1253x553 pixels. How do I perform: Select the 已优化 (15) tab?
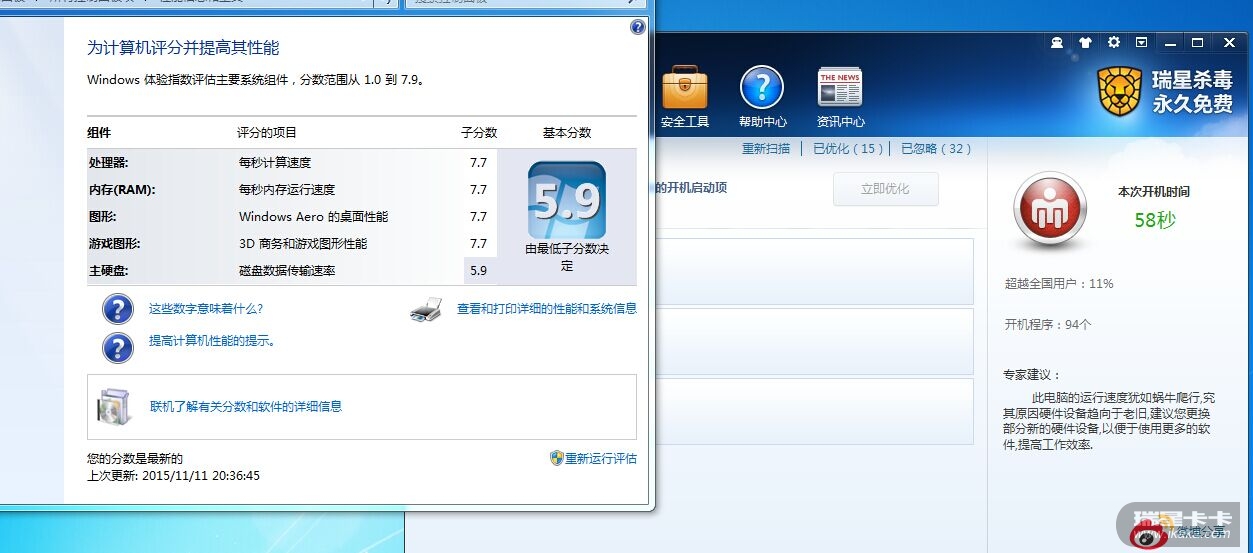848,149
